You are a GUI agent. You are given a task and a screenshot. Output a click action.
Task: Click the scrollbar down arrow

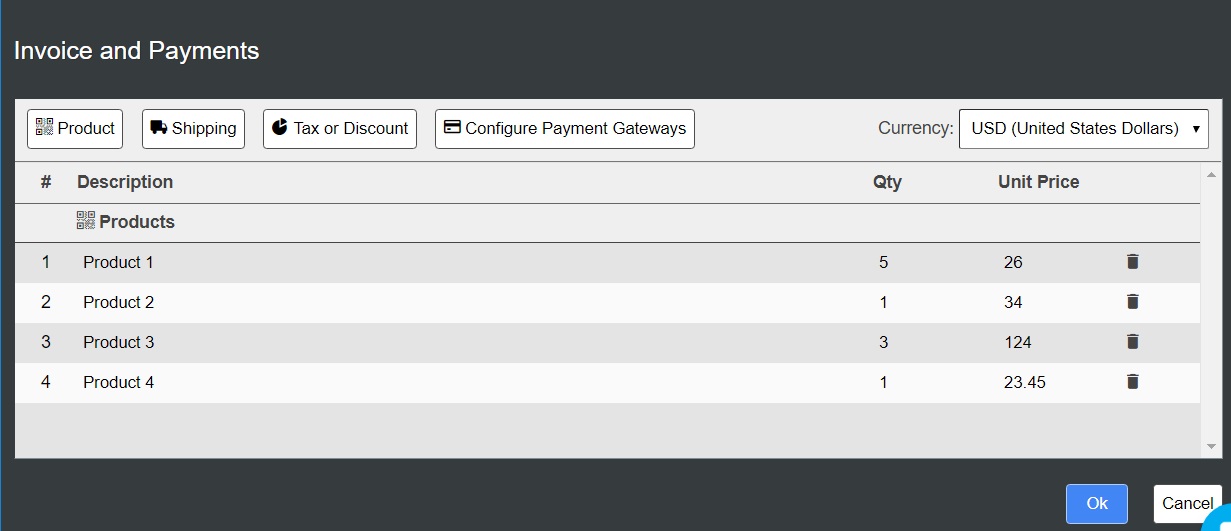(x=1211, y=446)
